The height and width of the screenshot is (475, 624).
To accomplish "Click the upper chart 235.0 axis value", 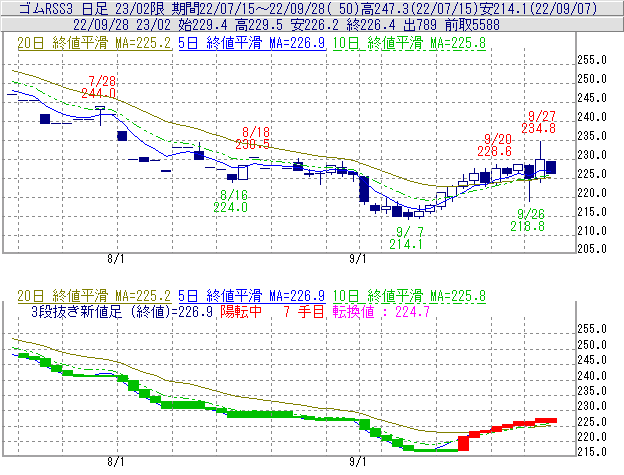I will pos(592,136).
